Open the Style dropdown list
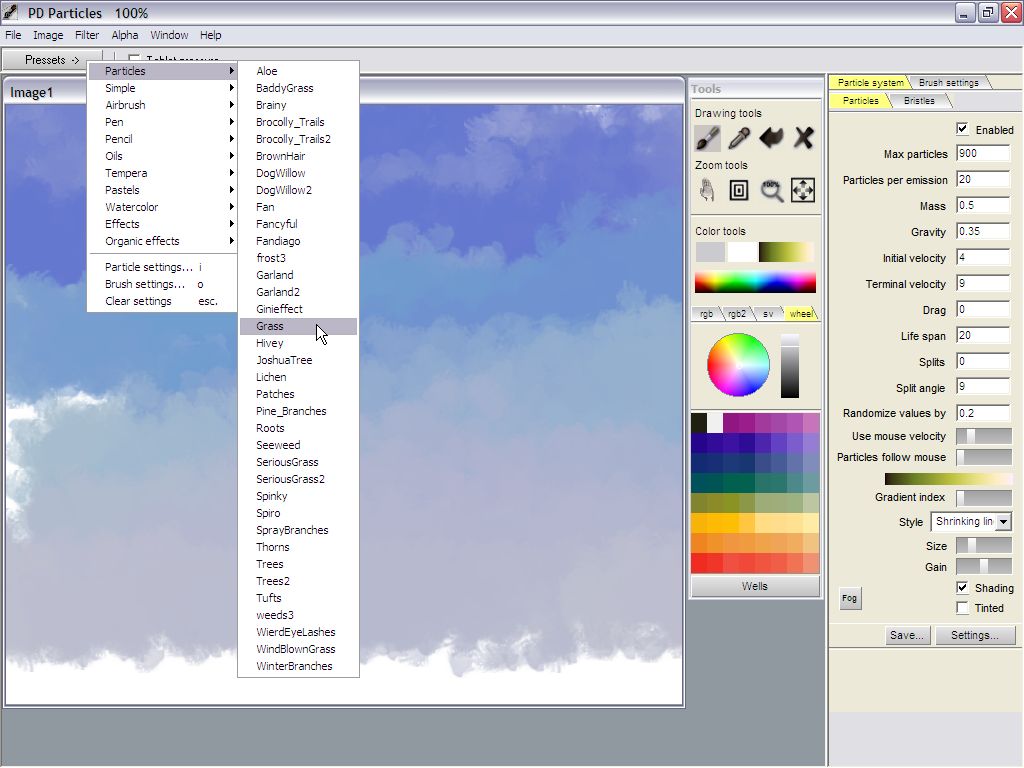Viewport: 1024px width, 768px height. [1003, 522]
